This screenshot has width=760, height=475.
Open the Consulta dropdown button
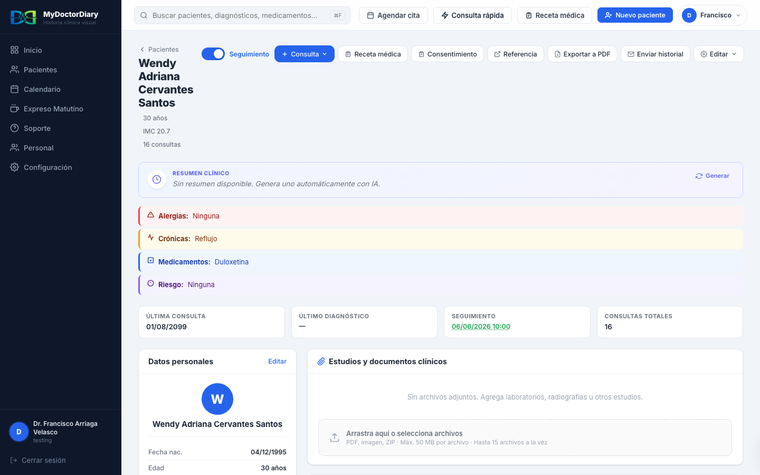[304, 54]
